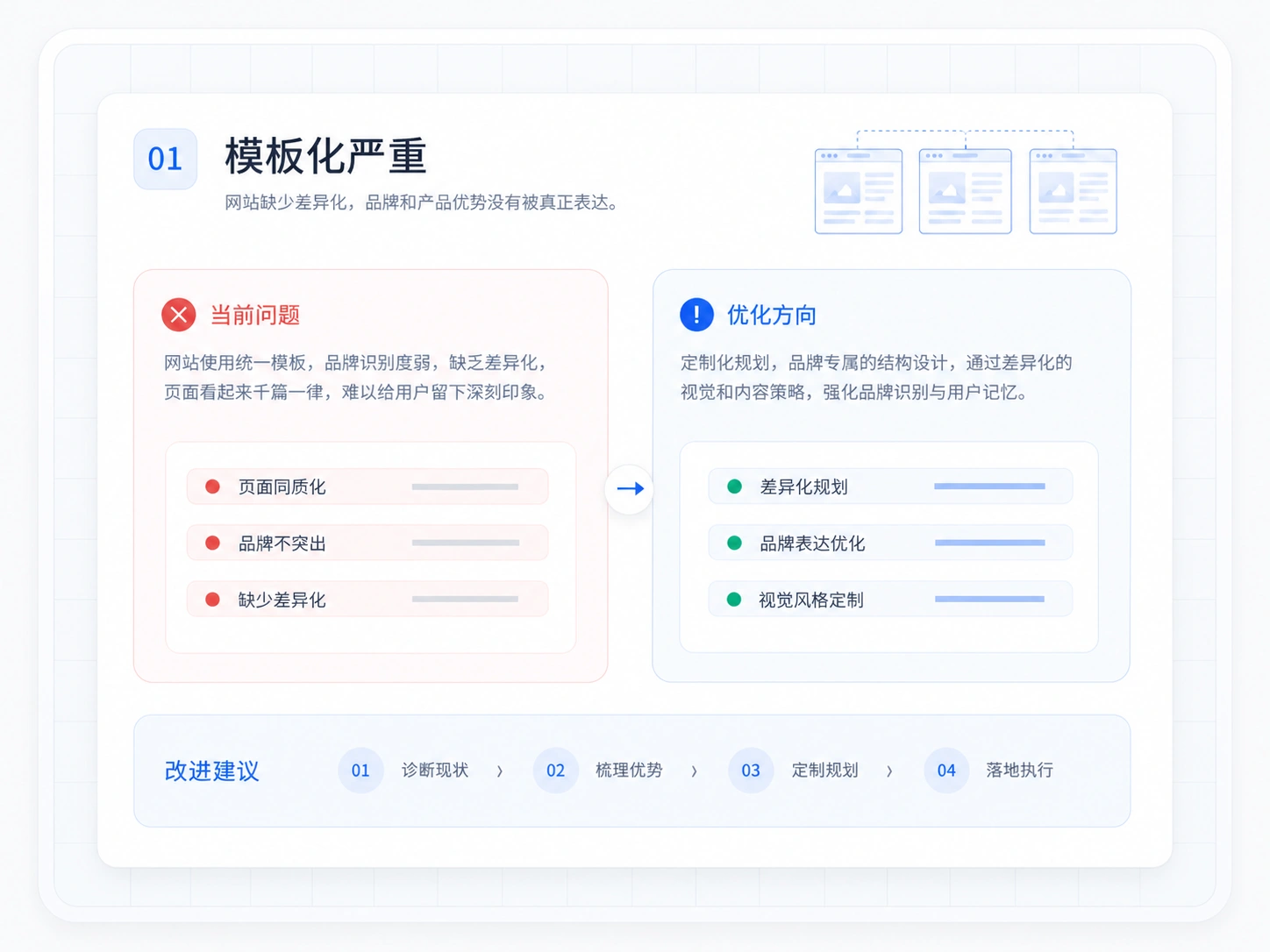Click the red dot beside 缺少差异化
The height and width of the screenshot is (952, 1270).
click(212, 600)
